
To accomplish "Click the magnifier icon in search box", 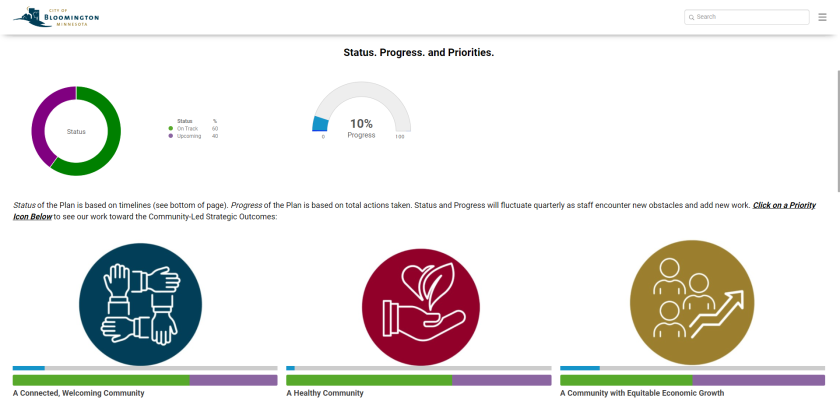I will (x=691, y=17).
